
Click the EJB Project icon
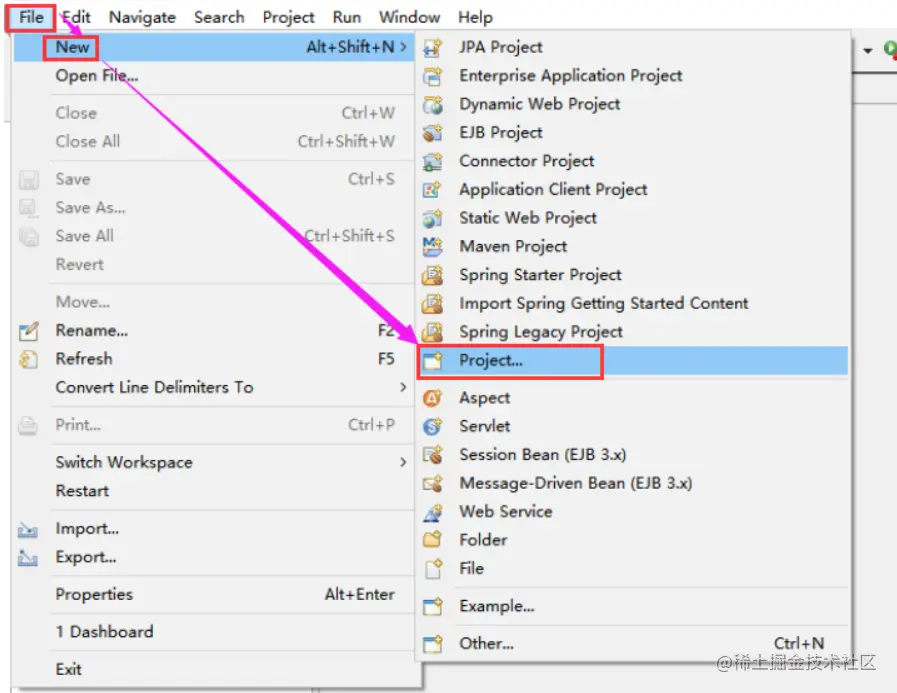[432, 133]
